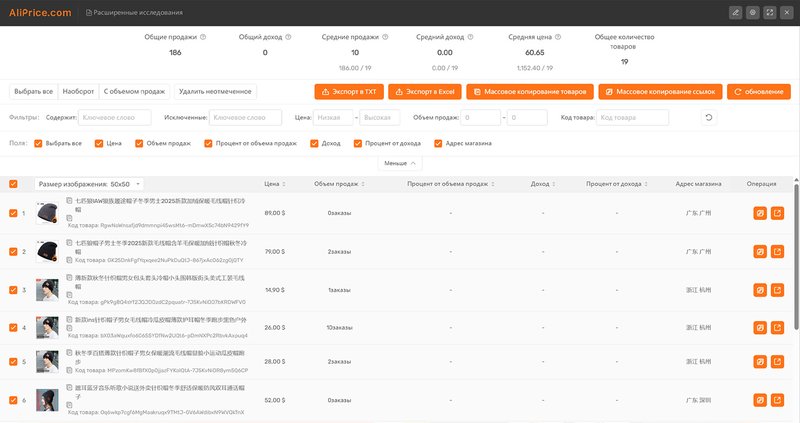The height and width of the screenshot is (423, 800).
Task: Focus Код товара filter input
Action: (x=632, y=117)
